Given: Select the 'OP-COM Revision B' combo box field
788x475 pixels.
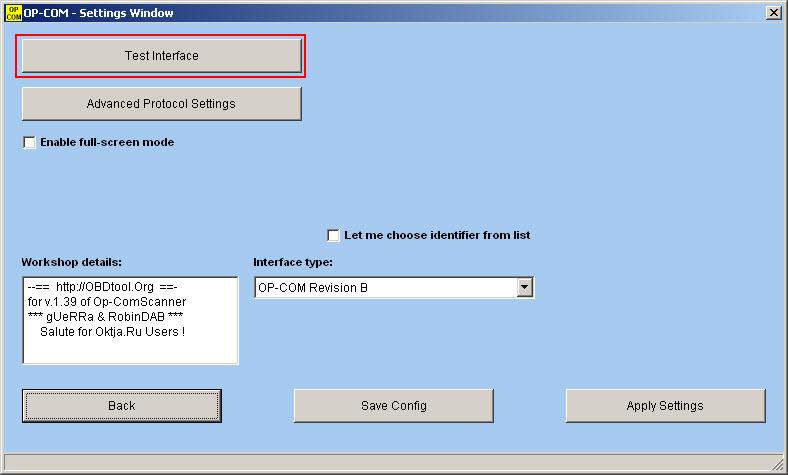Looking at the screenshot, I should 385,288.
